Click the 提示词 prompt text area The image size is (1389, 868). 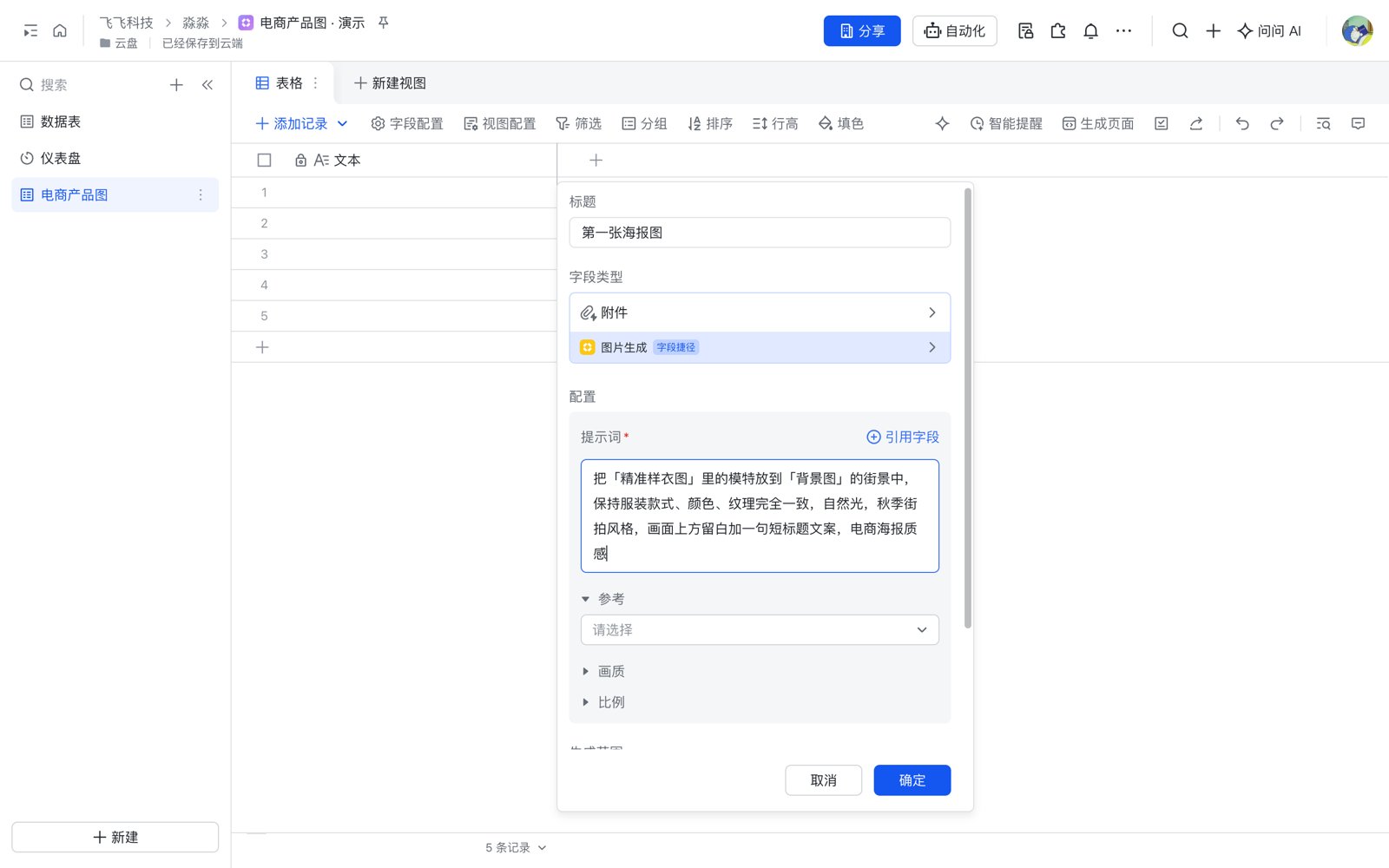(x=760, y=516)
